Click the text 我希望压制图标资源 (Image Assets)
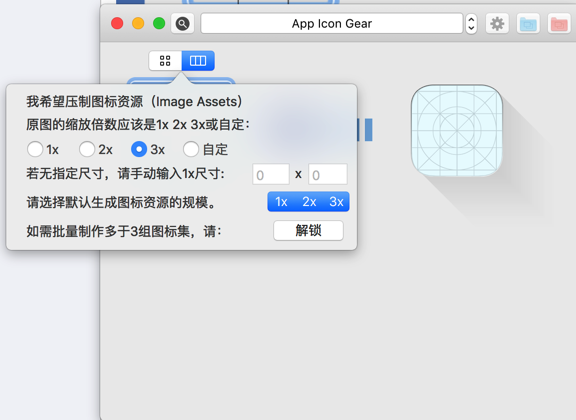Viewport: 576px width, 420px height. (134, 102)
